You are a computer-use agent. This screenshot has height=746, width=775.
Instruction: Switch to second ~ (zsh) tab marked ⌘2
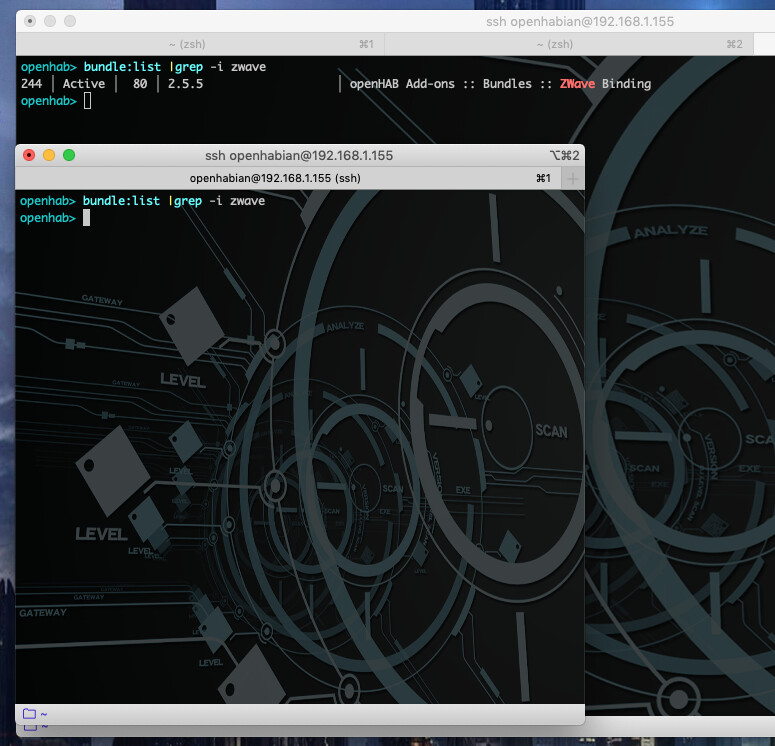(568, 44)
